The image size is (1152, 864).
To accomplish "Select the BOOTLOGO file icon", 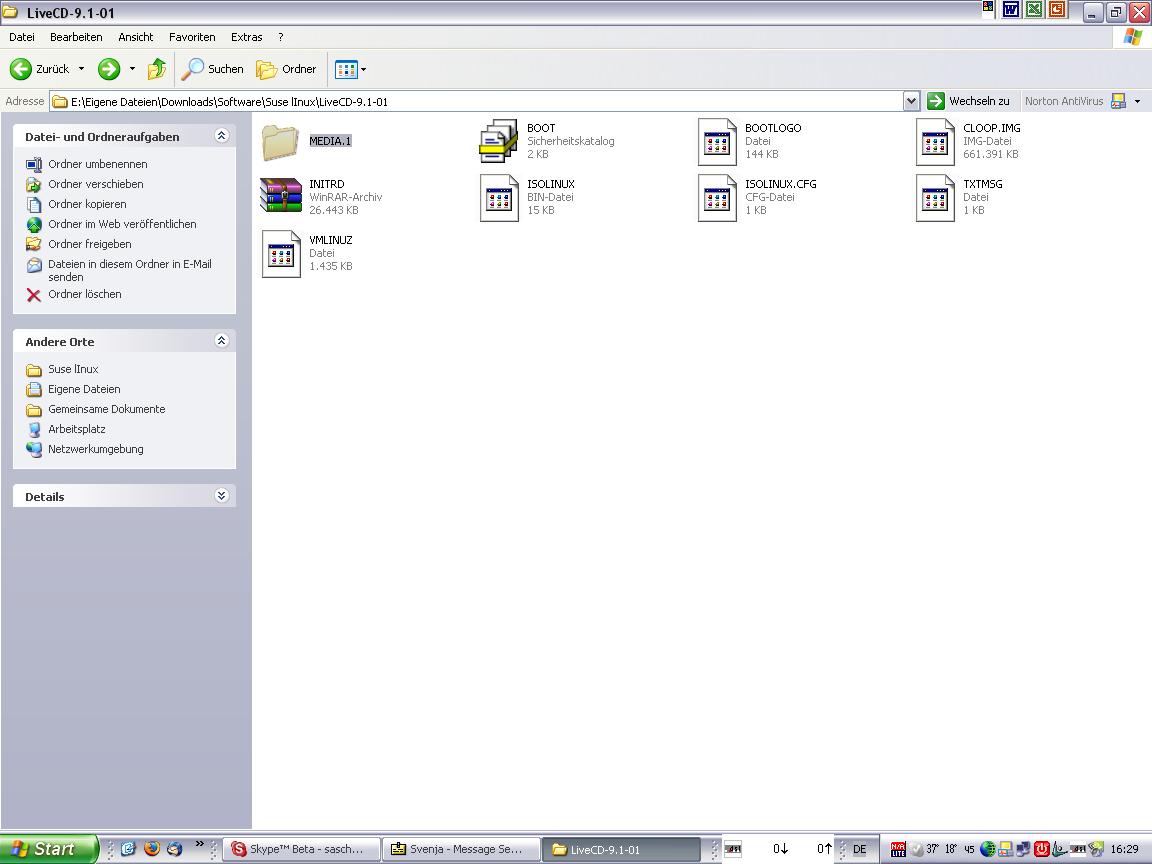I will click(x=717, y=142).
